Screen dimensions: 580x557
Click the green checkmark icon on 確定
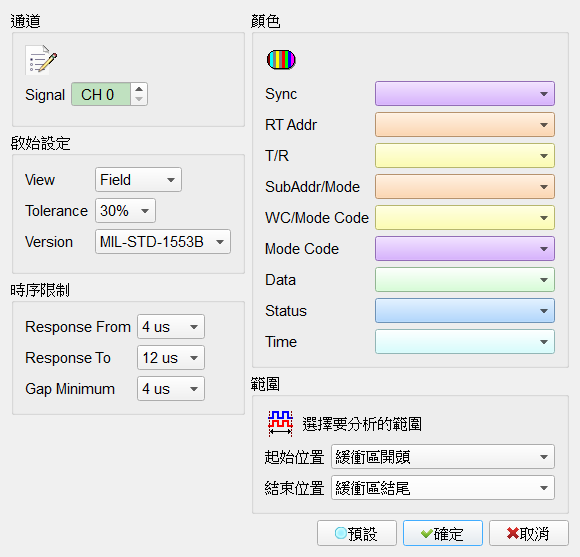click(x=426, y=533)
